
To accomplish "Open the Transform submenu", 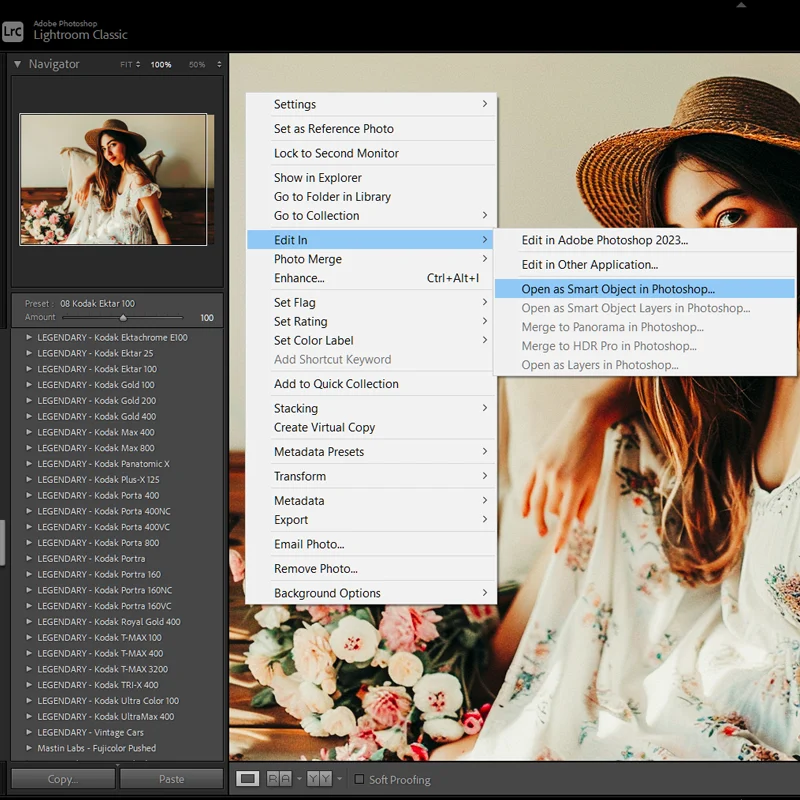I will 371,476.
